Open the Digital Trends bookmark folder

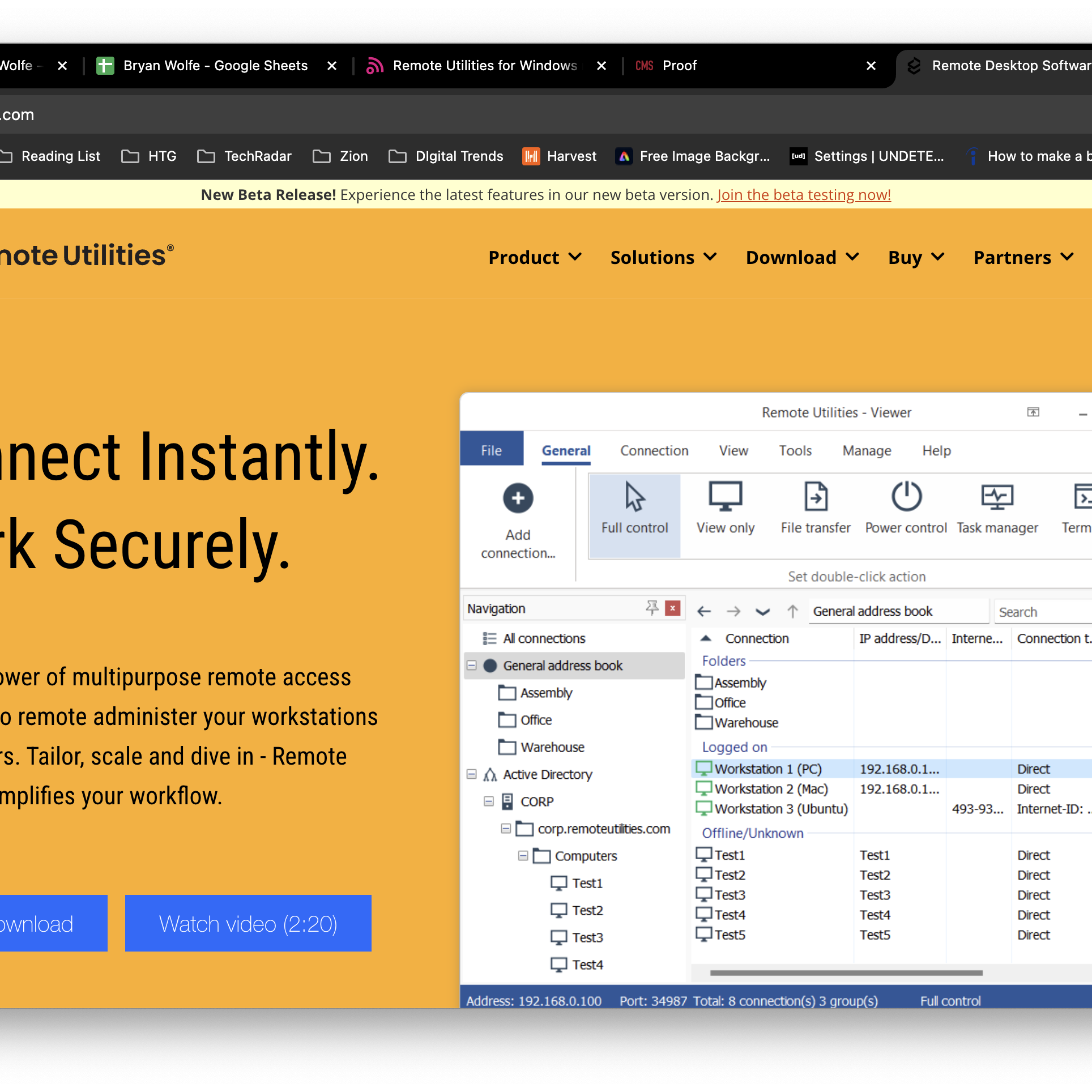point(446,156)
